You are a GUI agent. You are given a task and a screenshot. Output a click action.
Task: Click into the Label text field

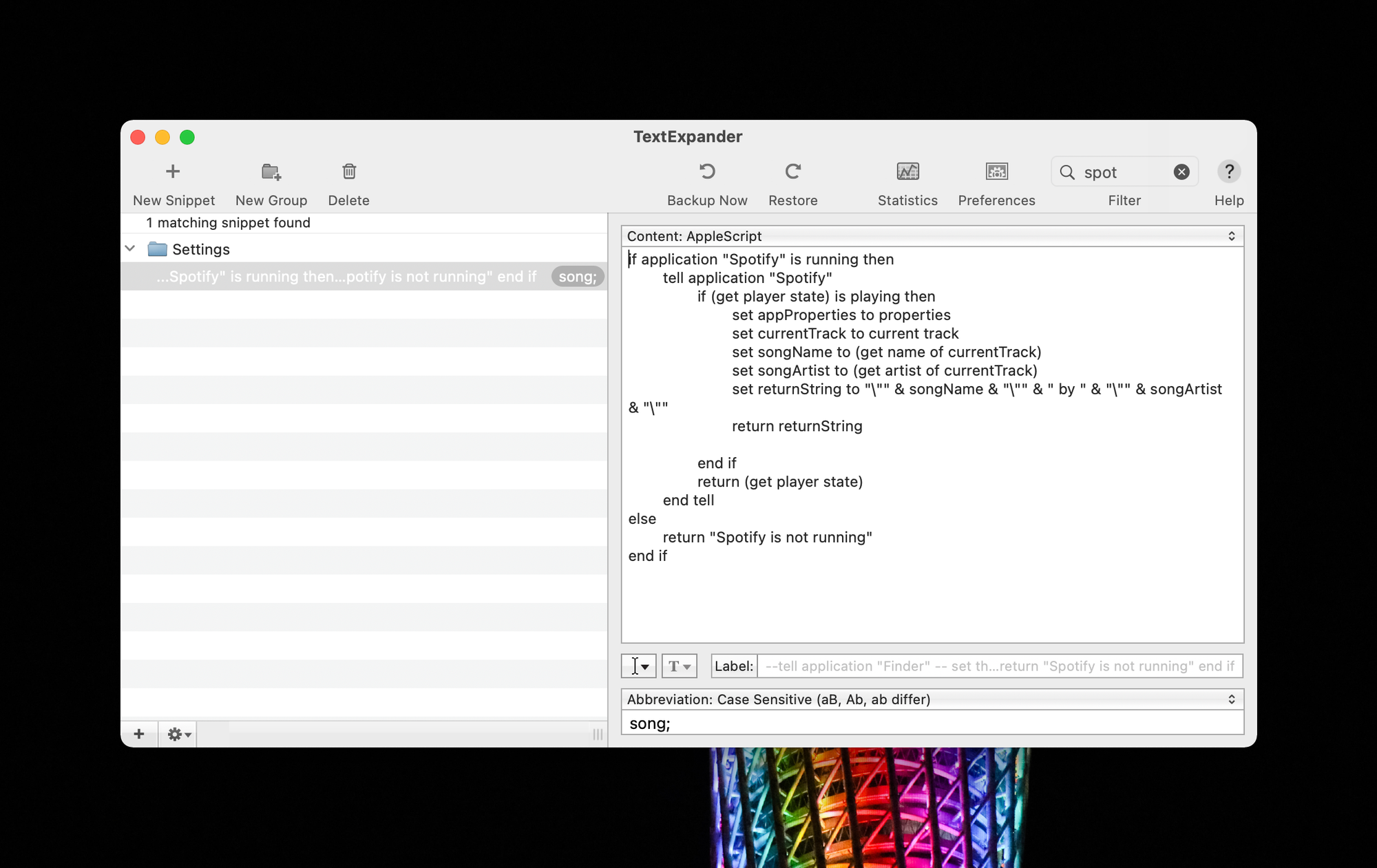click(x=998, y=666)
